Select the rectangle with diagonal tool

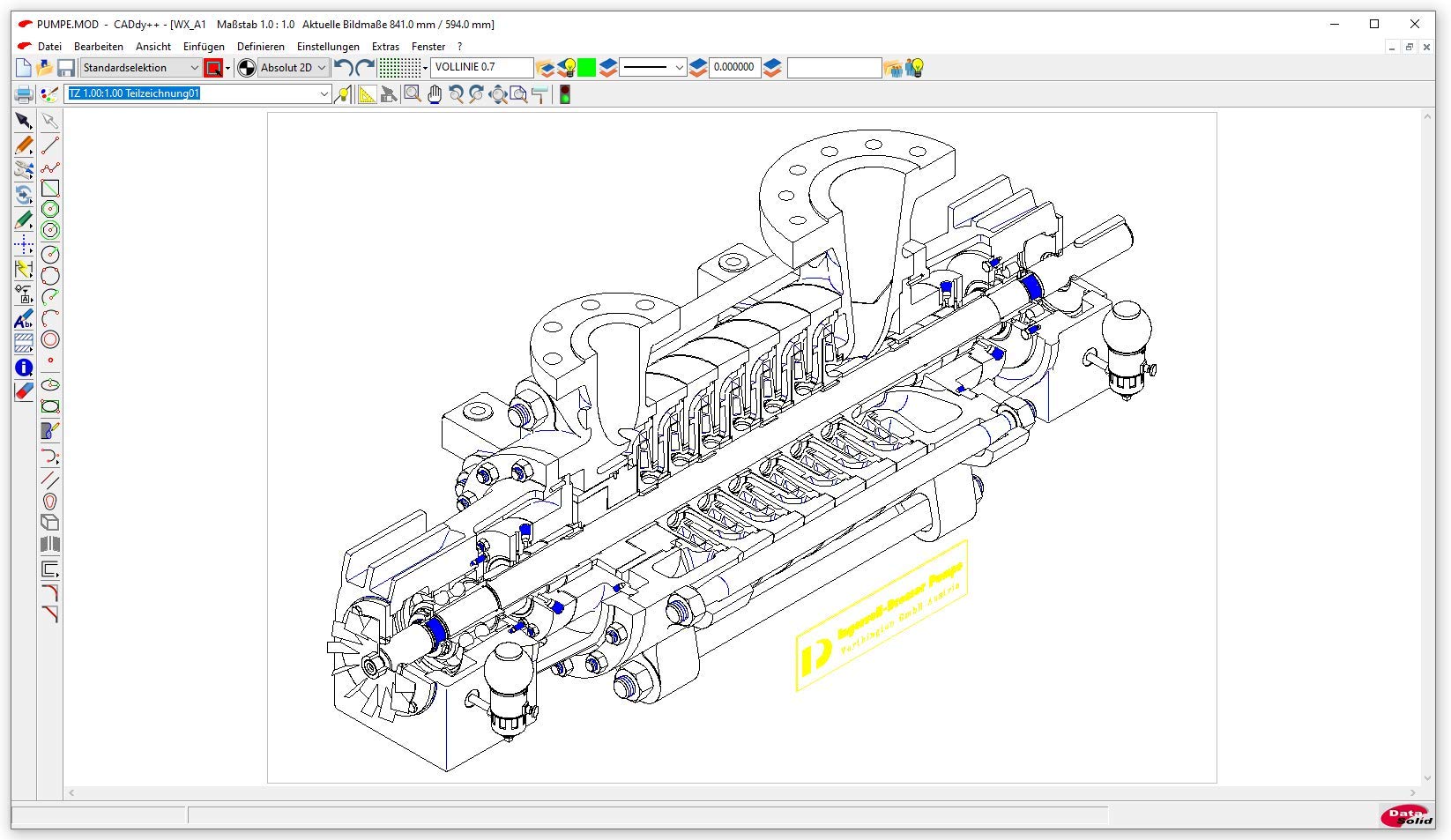pyautogui.click(x=50, y=188)
